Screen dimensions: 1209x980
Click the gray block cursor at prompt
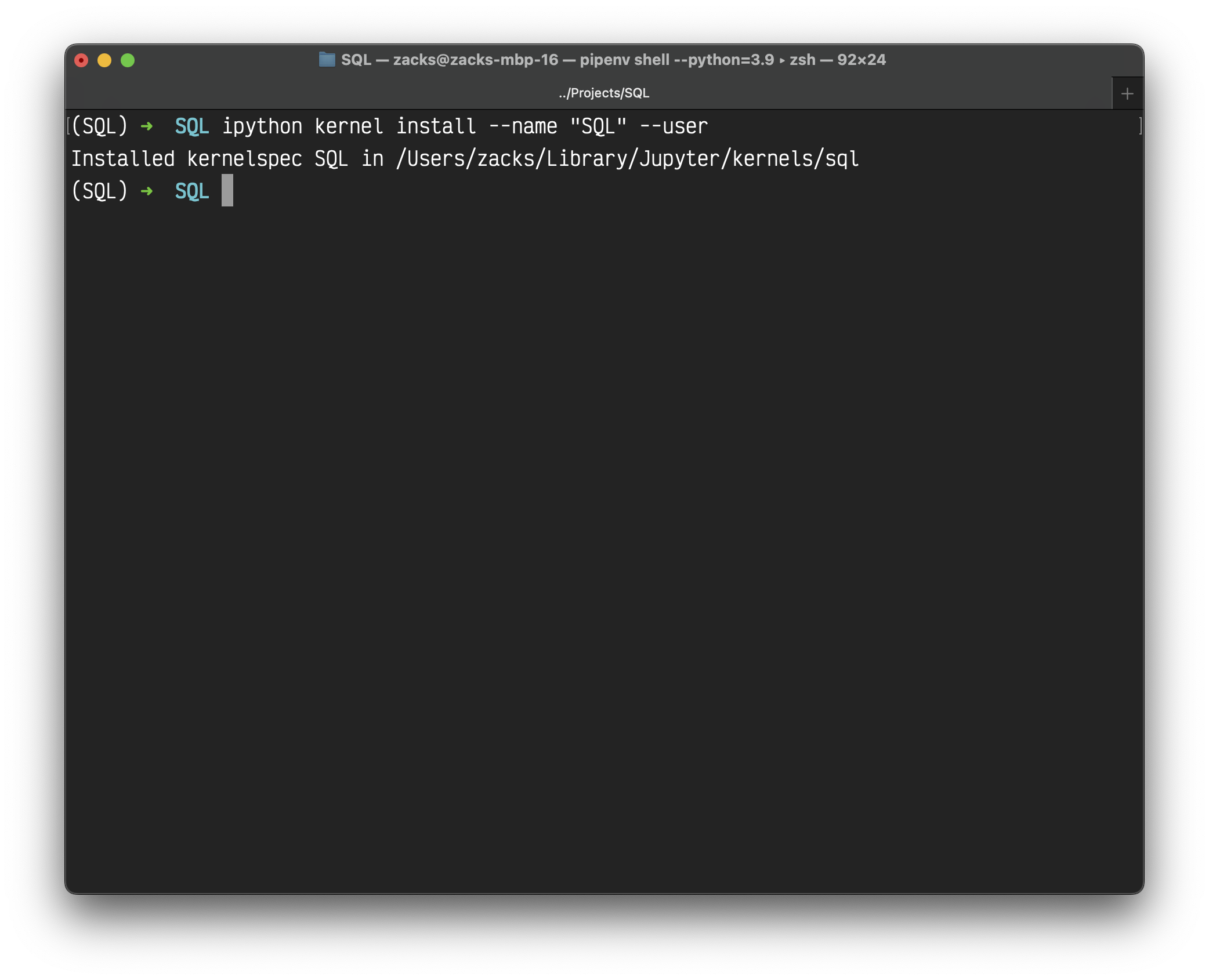pos(227,191)
